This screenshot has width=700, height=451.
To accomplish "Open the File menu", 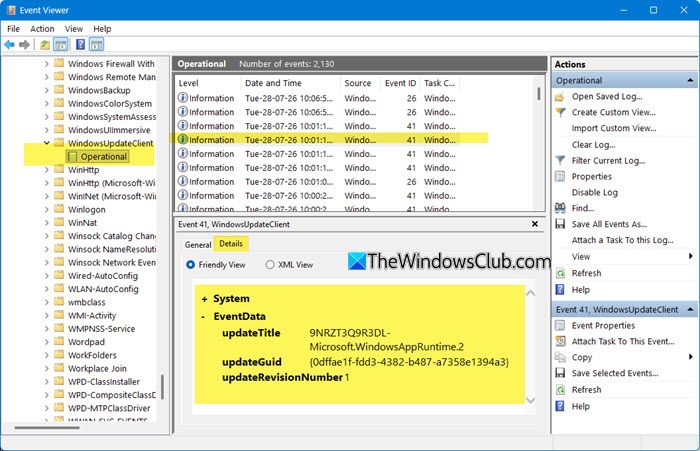I will click(13, 29).
